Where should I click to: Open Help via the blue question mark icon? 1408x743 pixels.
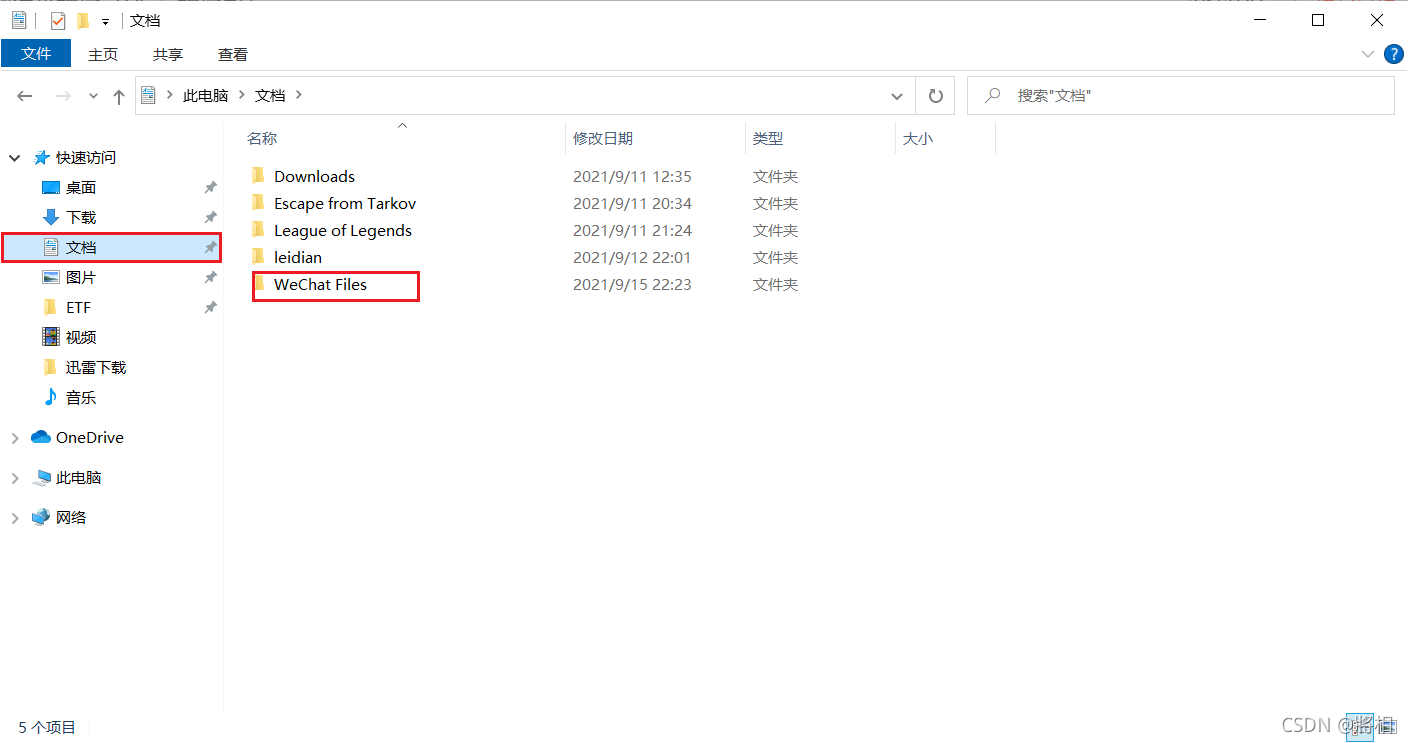pyautogui.click(x=1394, y=54)
